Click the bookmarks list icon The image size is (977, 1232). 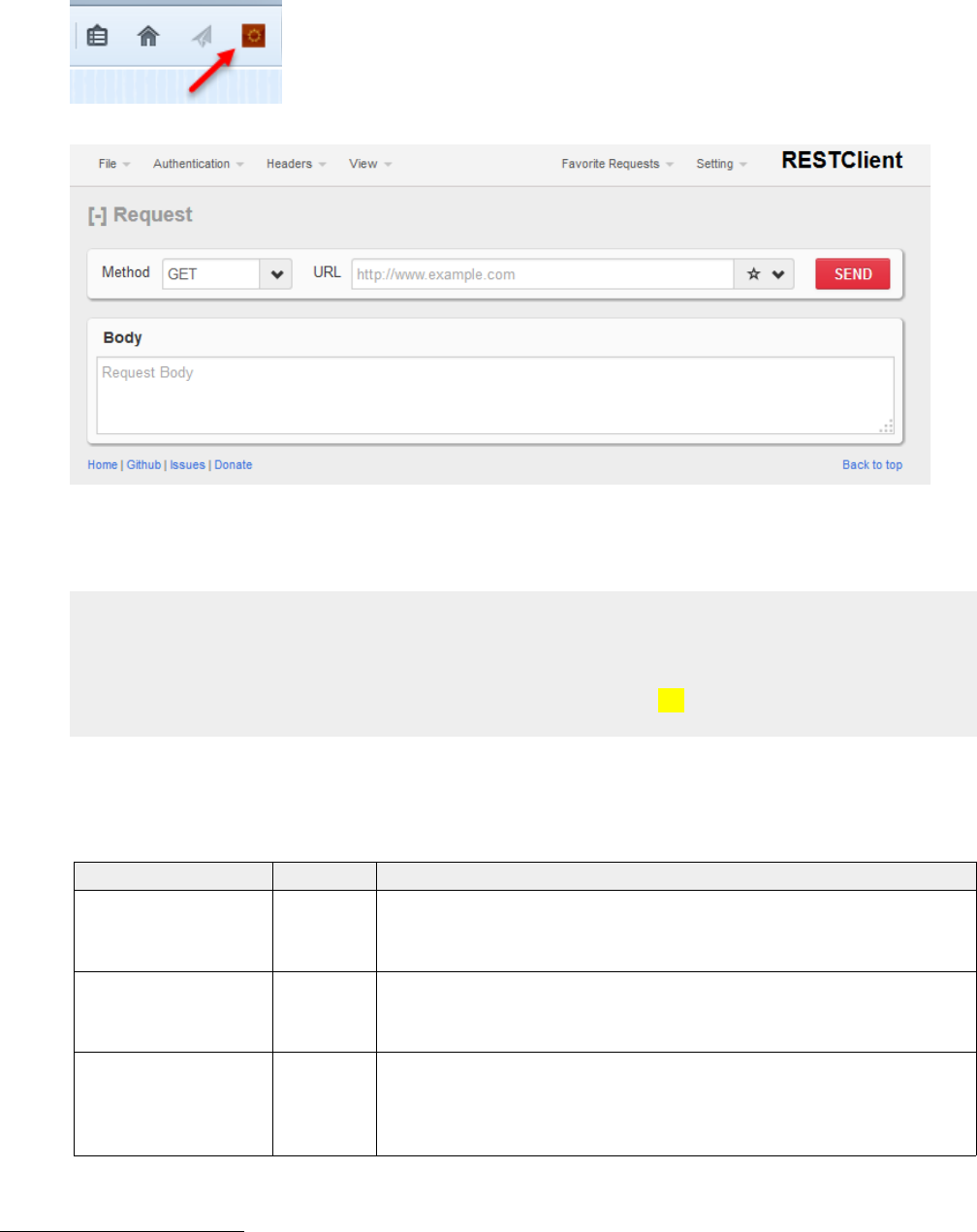[97, 37]
